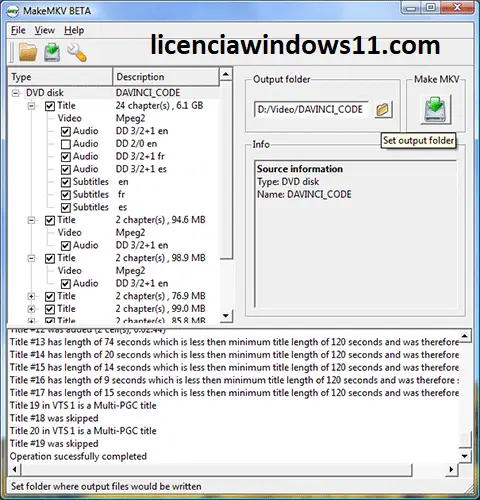The width and height of the screenshot is (480, 500).
Task: Uncheck the 6.1 GB Title checkbox
Action: [x=50, y=106]
